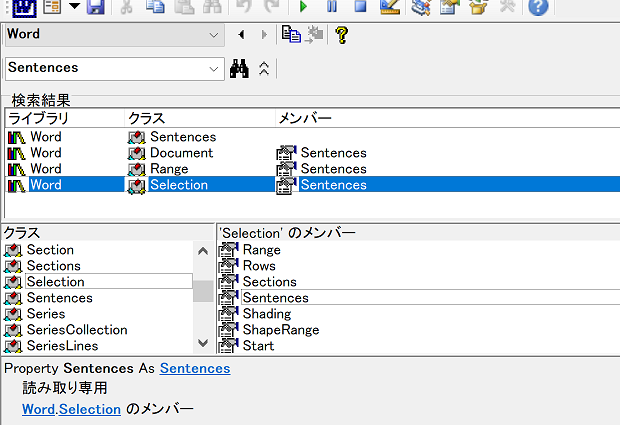Click the Break pause button
This screenshot has height=425, width=620.
click(332, 8)
